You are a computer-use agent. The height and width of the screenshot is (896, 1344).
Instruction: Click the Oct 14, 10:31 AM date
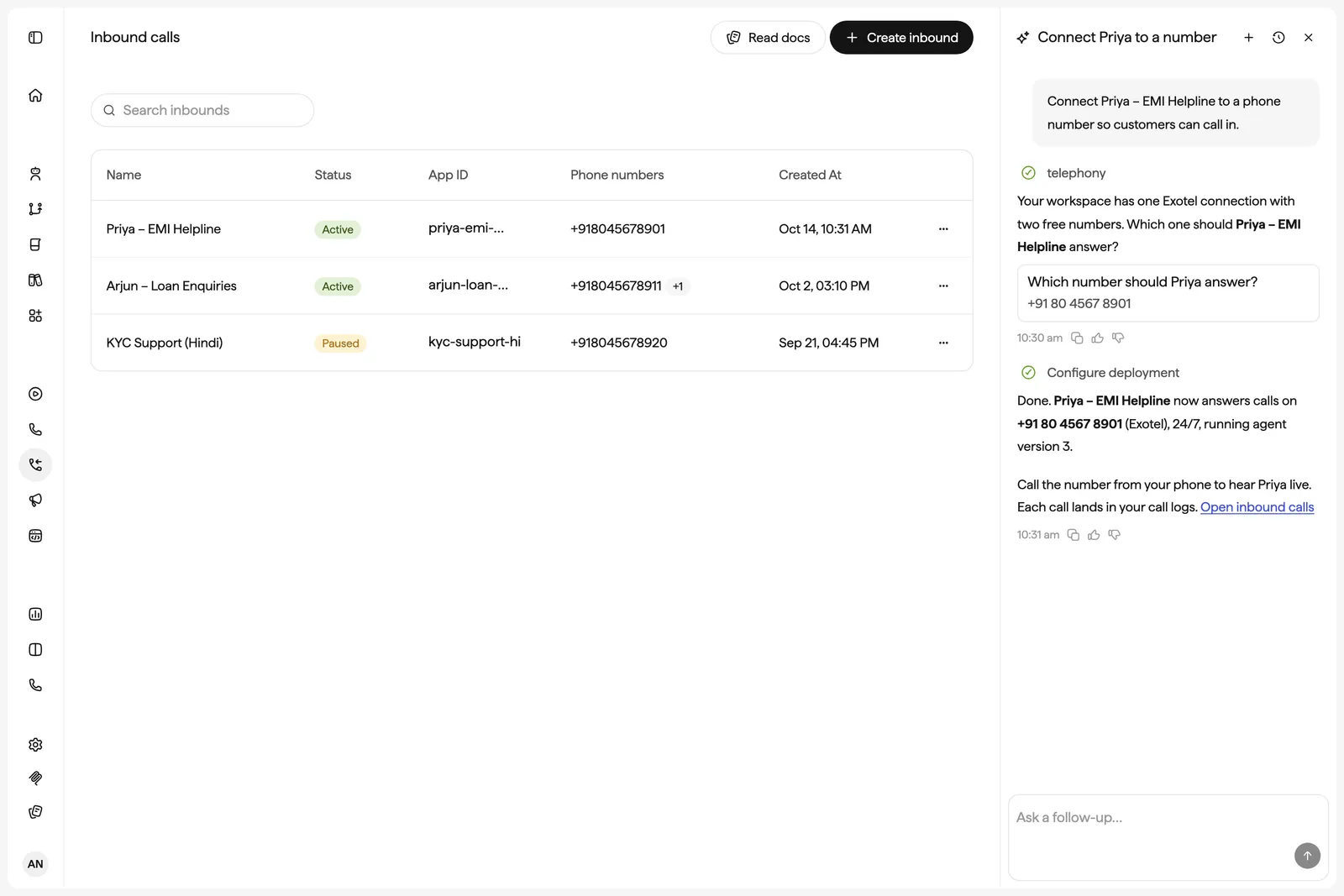coord(825,229)
